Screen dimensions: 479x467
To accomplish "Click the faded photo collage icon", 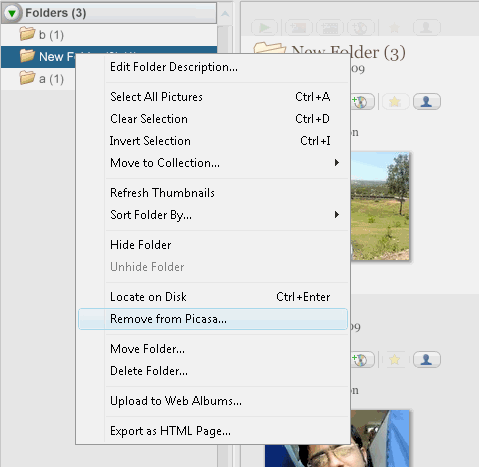I will tap(298, 28).
